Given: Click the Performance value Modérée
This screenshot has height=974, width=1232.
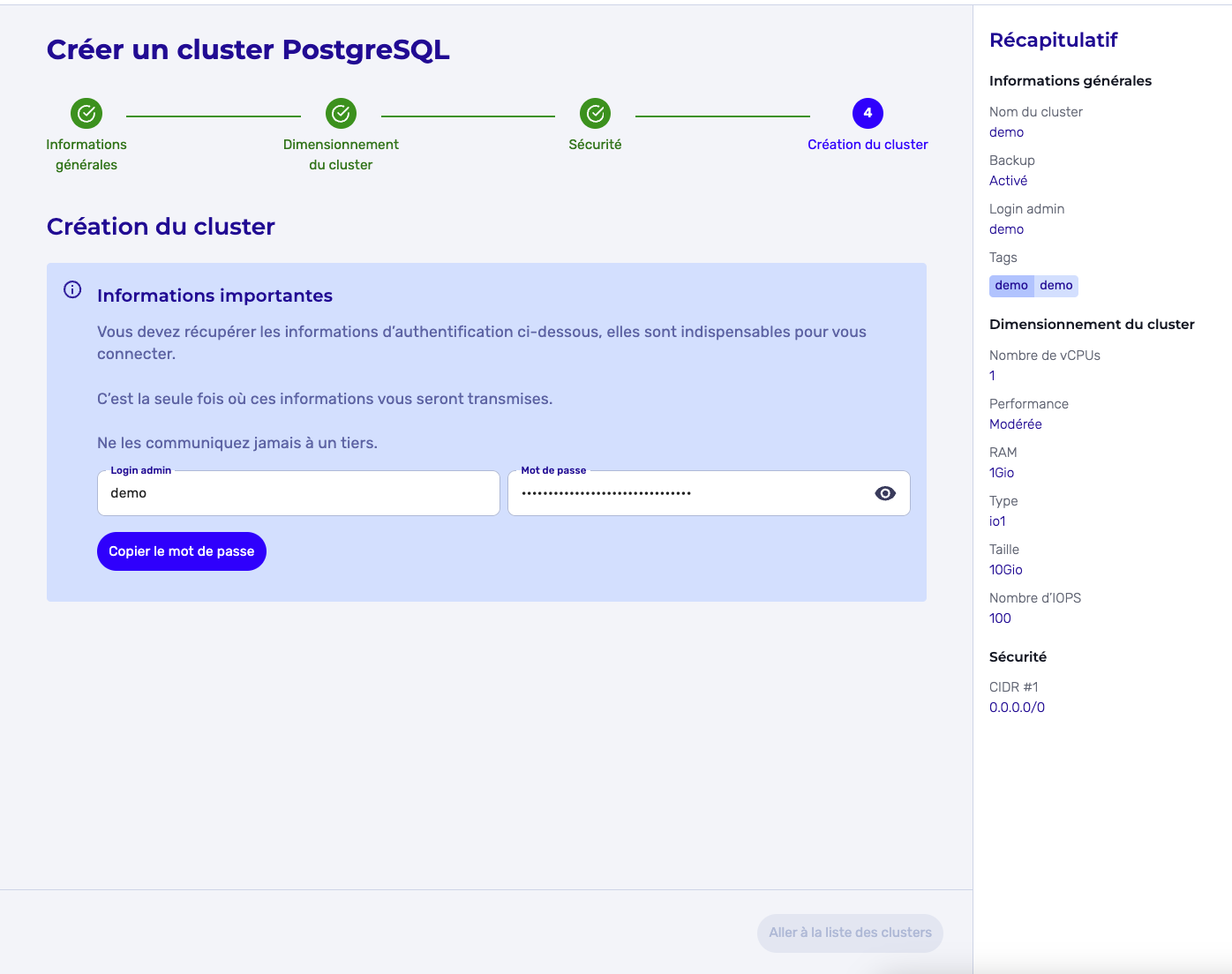Looking at the screenshot, I should coord(1016,424).
